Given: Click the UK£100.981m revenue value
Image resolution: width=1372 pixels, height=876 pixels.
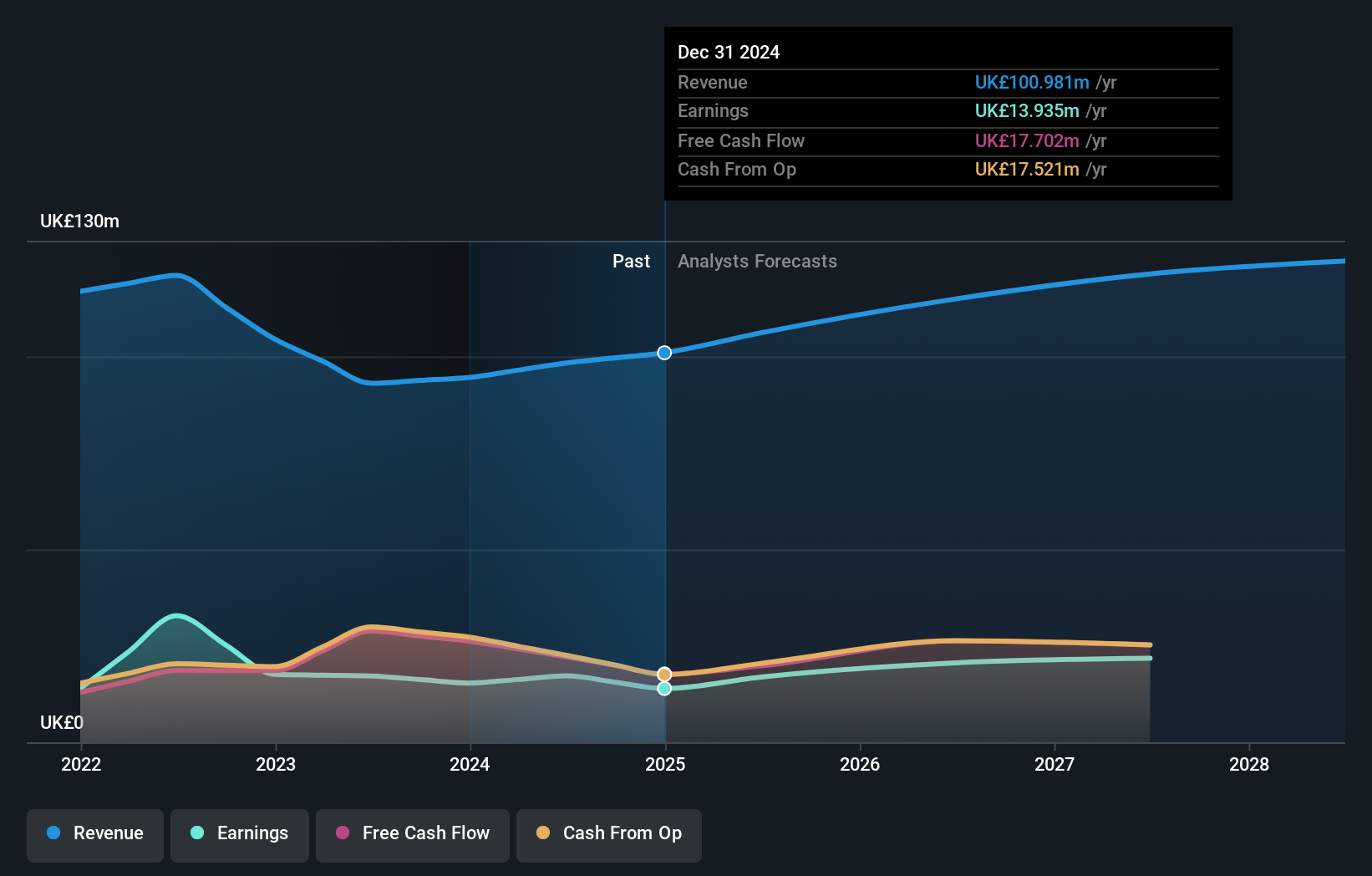Looking at the screenshot, I should [1032, 82].
